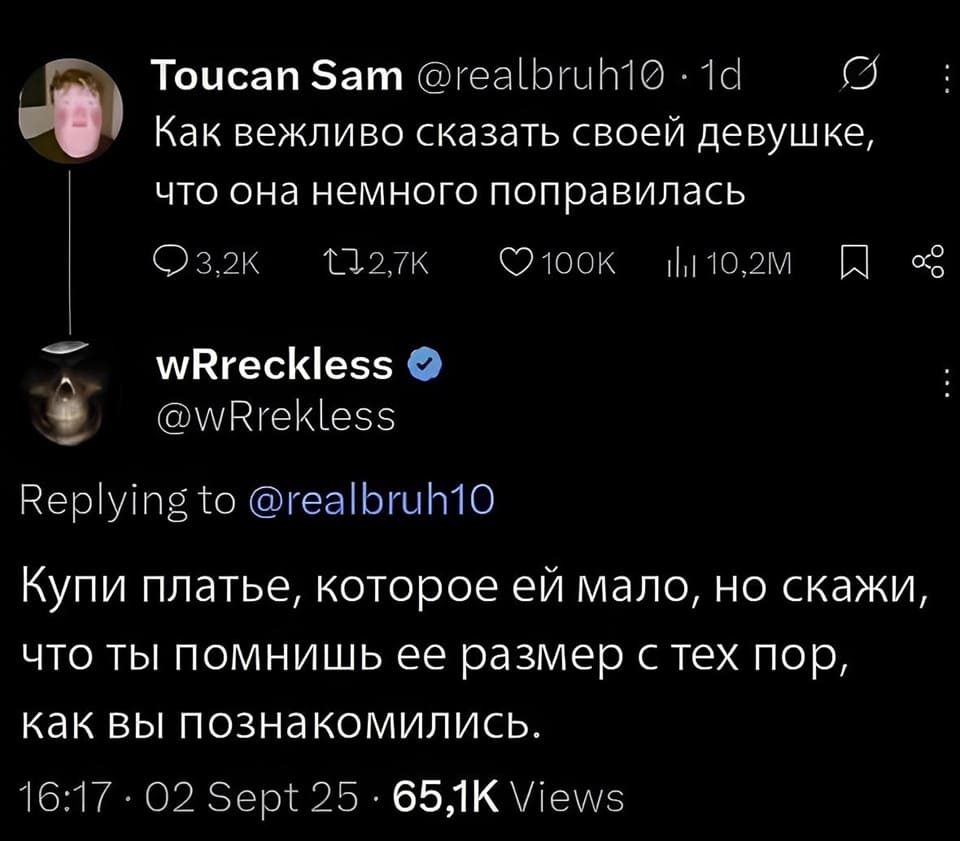Click wRreckless's blue verified badge
This screenshot has height=841, width=960.
pos(425,365)
